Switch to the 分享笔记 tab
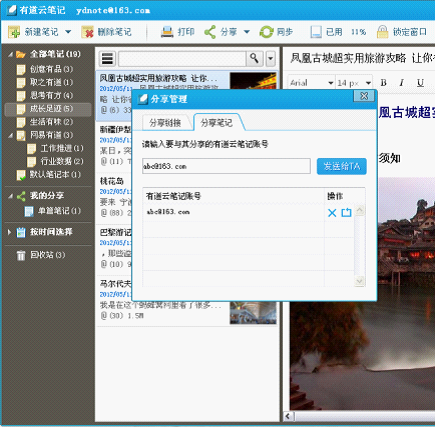This screenshot has height=427, width=435. click(217, 123)
